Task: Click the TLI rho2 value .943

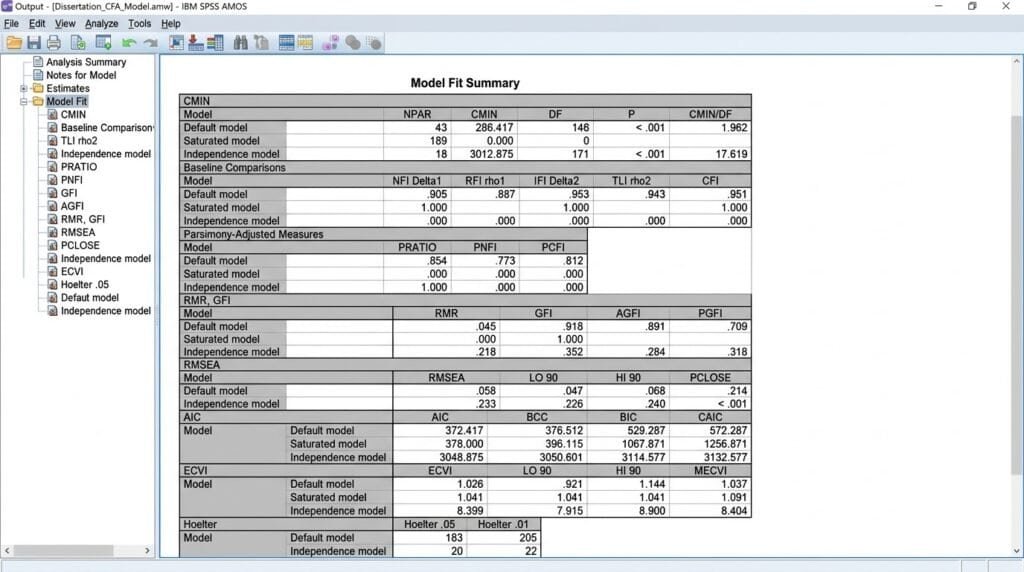Action: [655, 194]
